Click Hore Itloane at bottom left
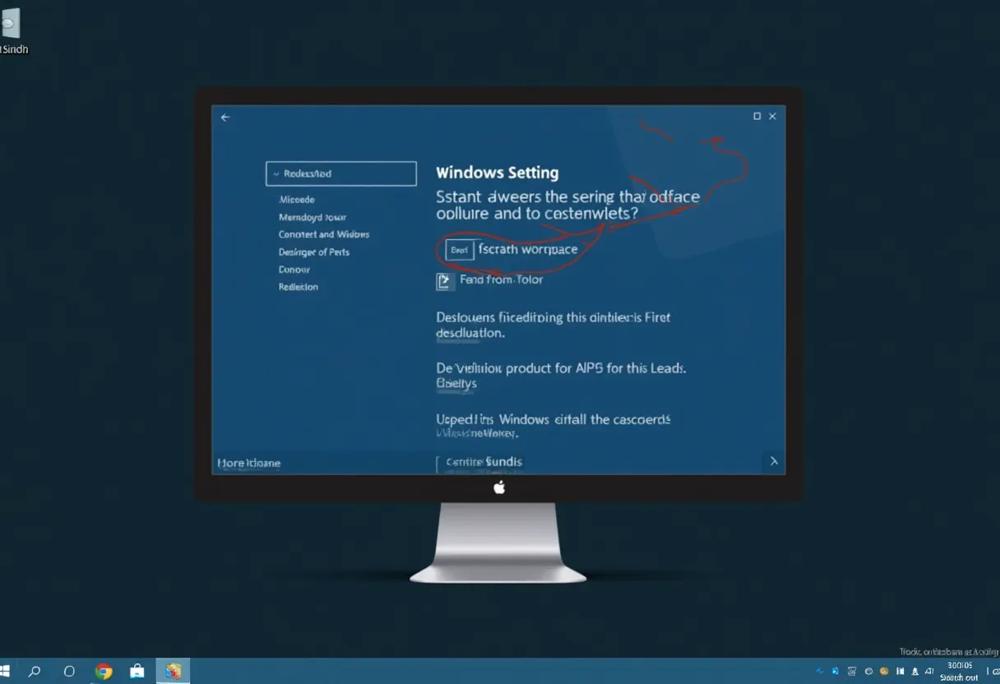1000x684 pixels. pyautogui.click(x=249, y=463)
